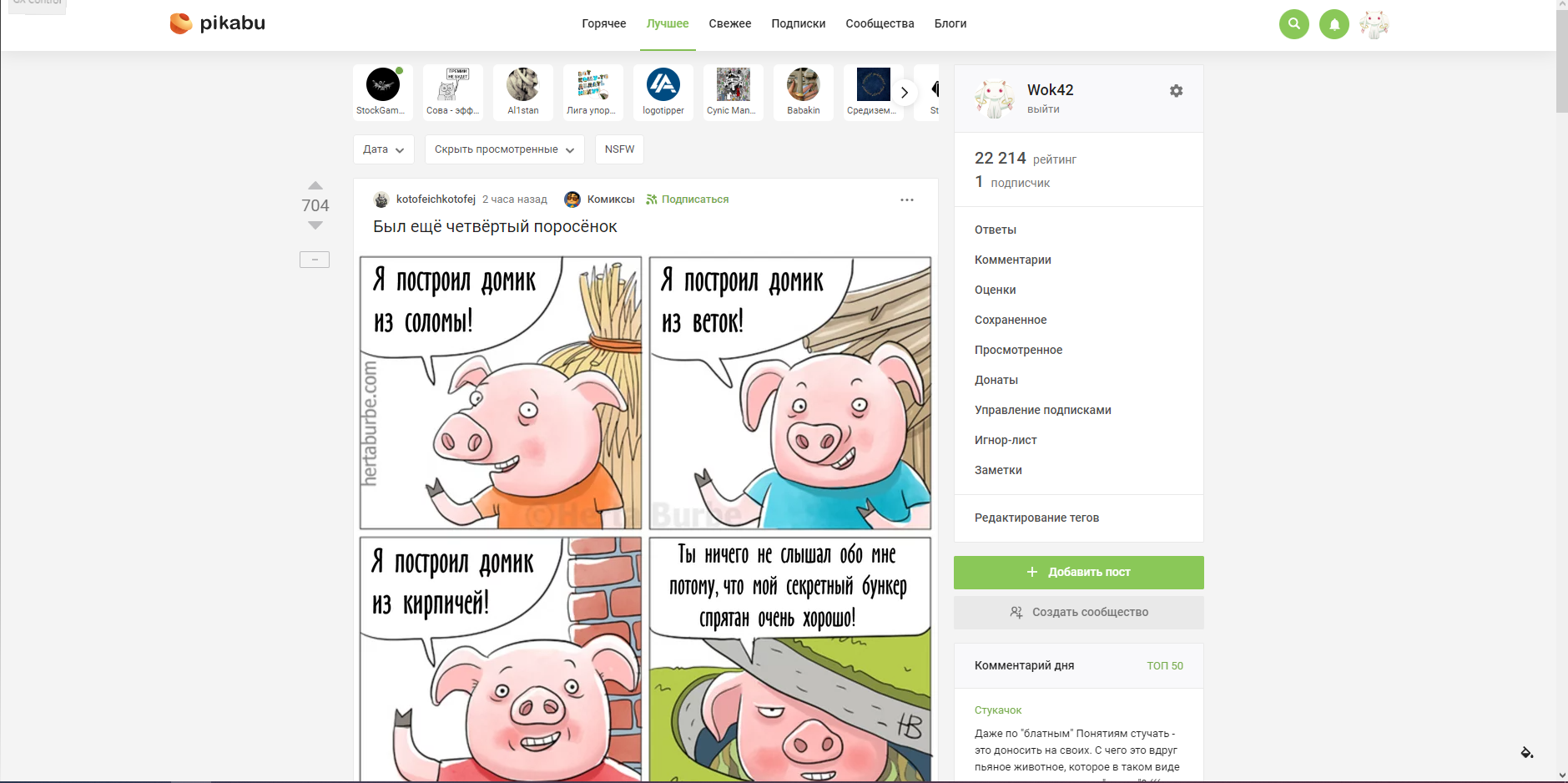
Task: Open Сова - эфф... community avatar
Action: click(x=453, y=84)
